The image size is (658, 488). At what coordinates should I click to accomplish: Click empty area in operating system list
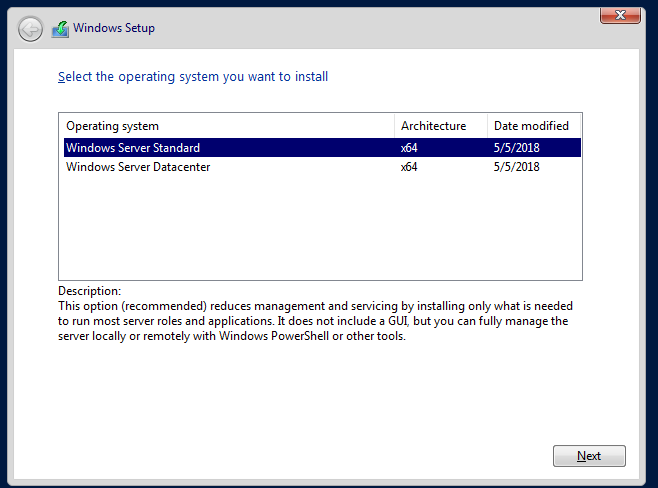(x=320, y=228)
